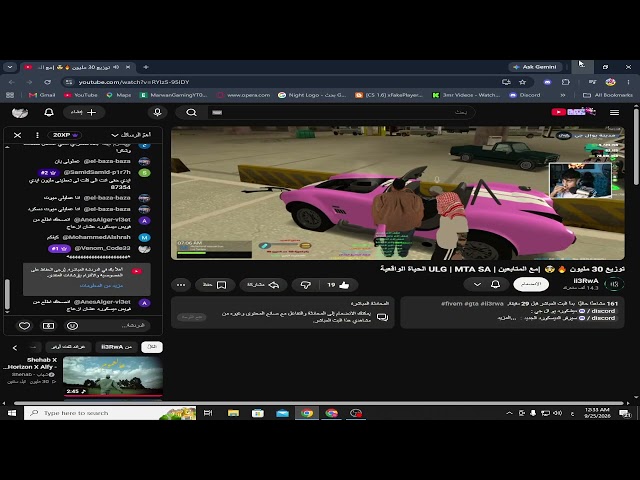Open the ii3RwA channel name link
The width and height of the screenshot is (640, 480).
pos(586,281)
